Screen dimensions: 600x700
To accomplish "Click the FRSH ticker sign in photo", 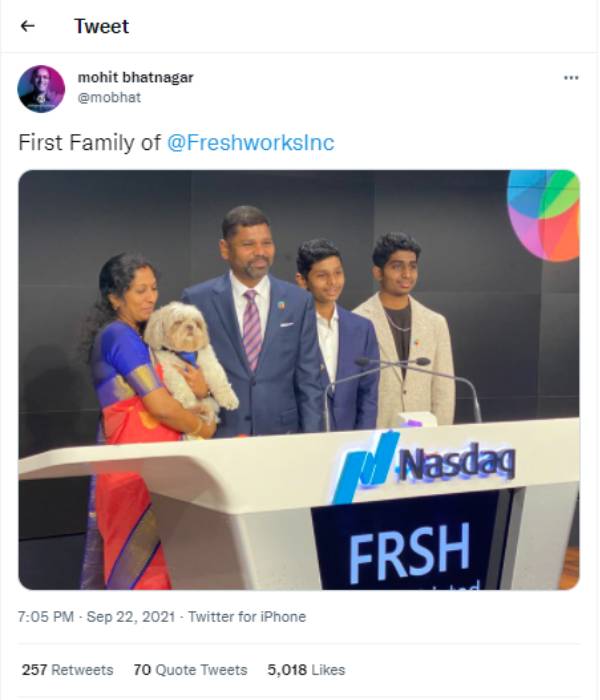I will 409,552.
